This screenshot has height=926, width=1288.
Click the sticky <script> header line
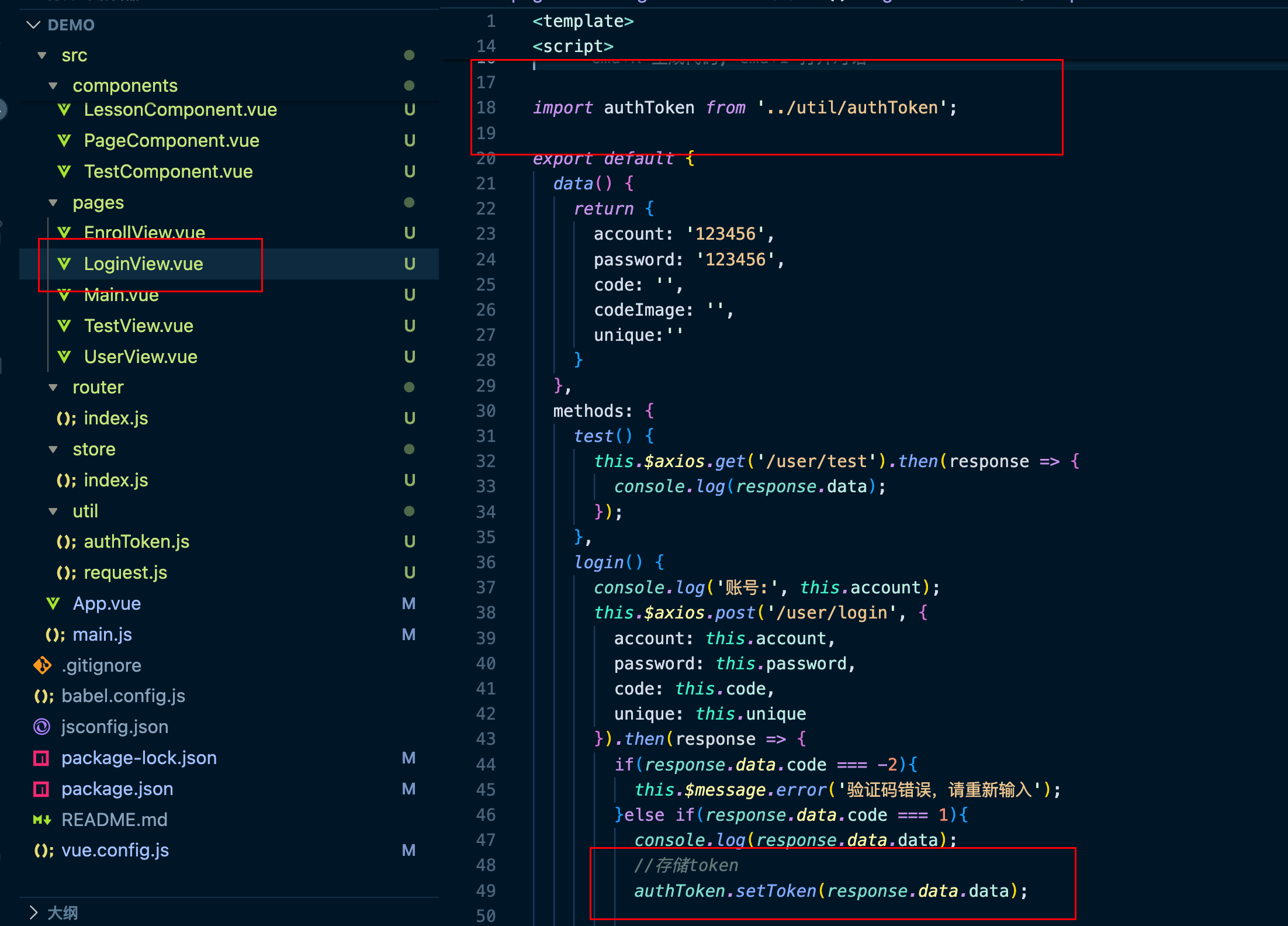point(573,46)
